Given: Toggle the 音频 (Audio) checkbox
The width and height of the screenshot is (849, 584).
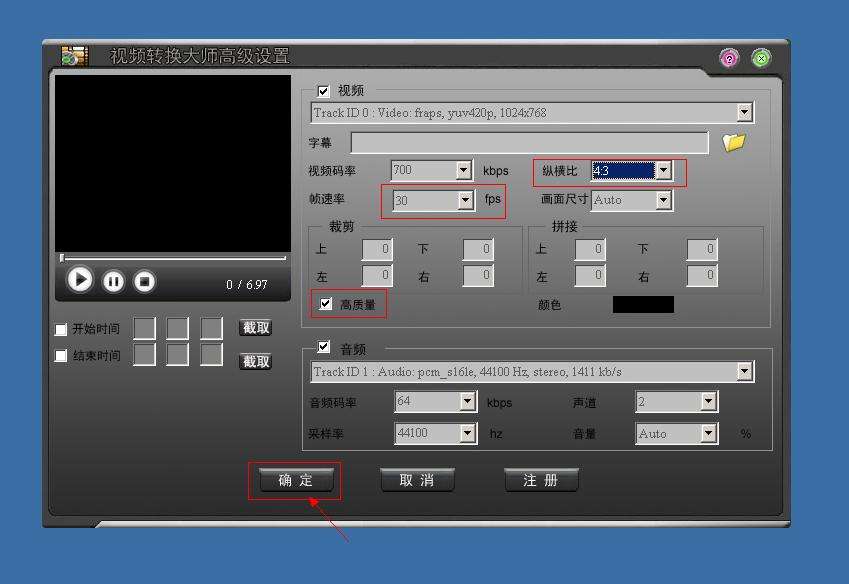Looking at the screenshot, I should 323,348.
